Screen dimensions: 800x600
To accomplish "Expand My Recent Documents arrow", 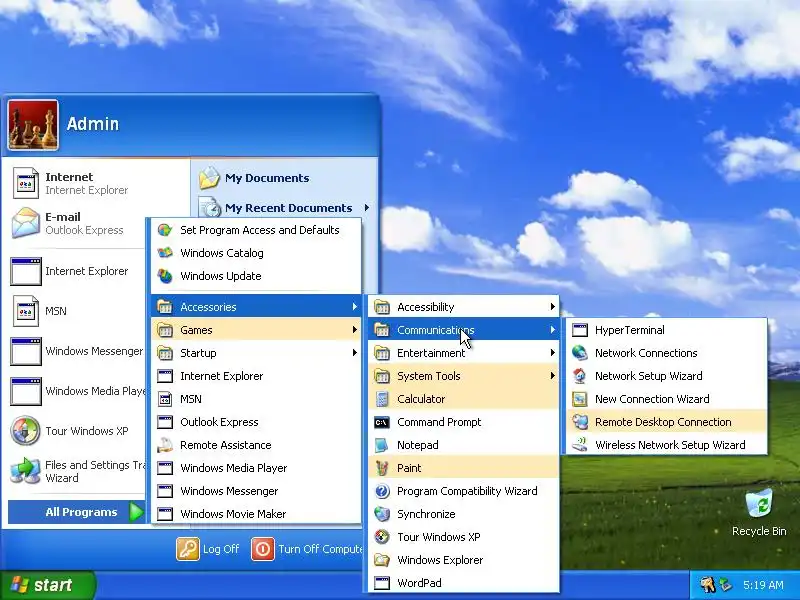I will coord(367,208).
